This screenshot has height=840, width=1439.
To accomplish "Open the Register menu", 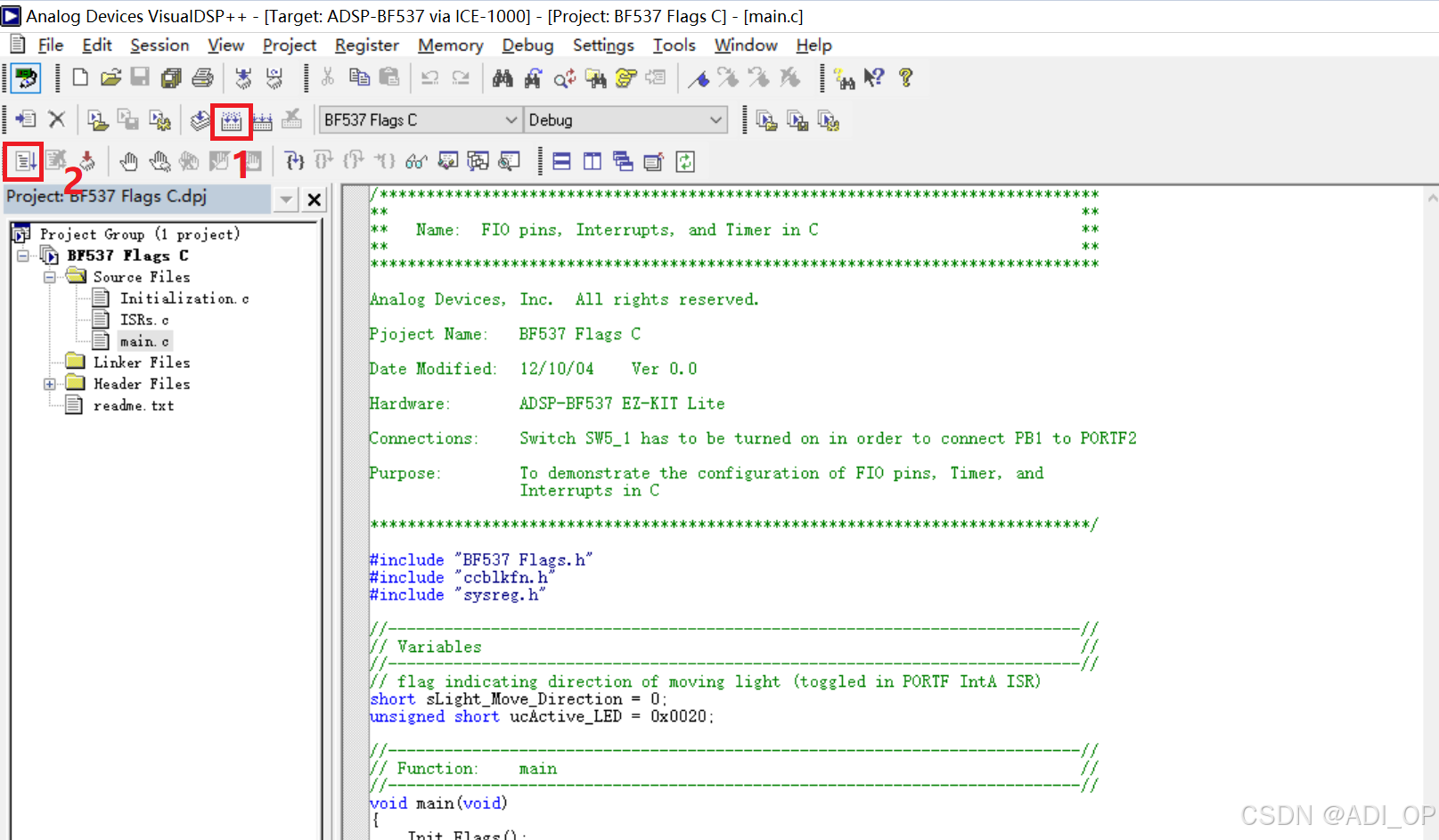I will tap(367, 45).
